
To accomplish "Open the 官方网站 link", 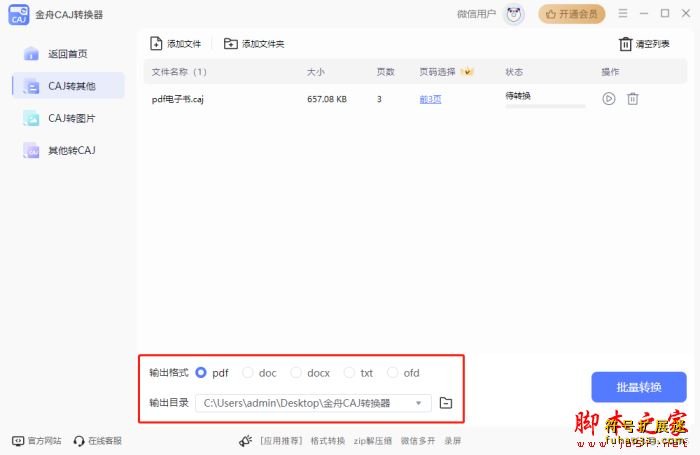I will (37, 441).
